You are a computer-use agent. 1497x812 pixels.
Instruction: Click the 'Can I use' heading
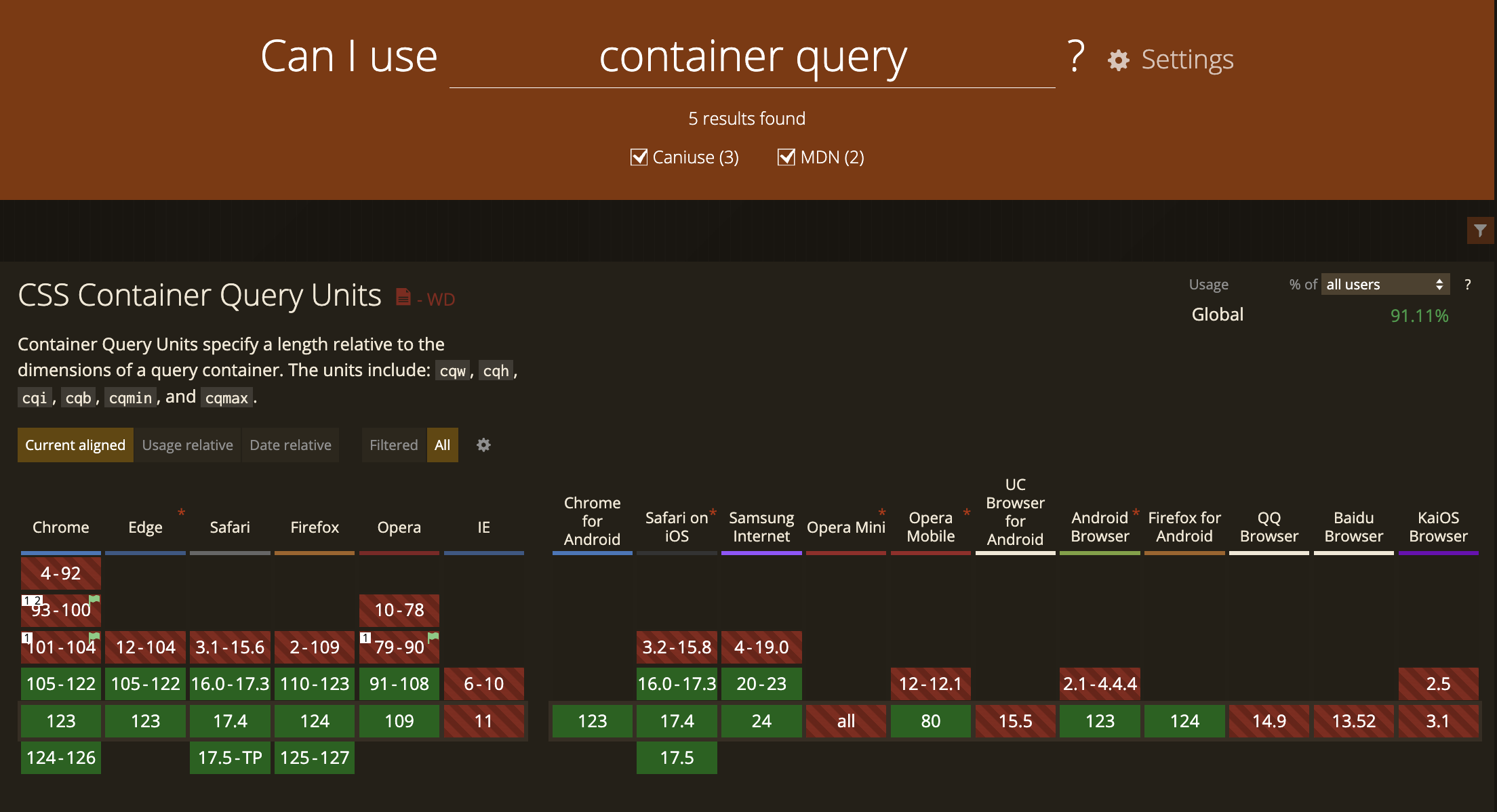348,56
